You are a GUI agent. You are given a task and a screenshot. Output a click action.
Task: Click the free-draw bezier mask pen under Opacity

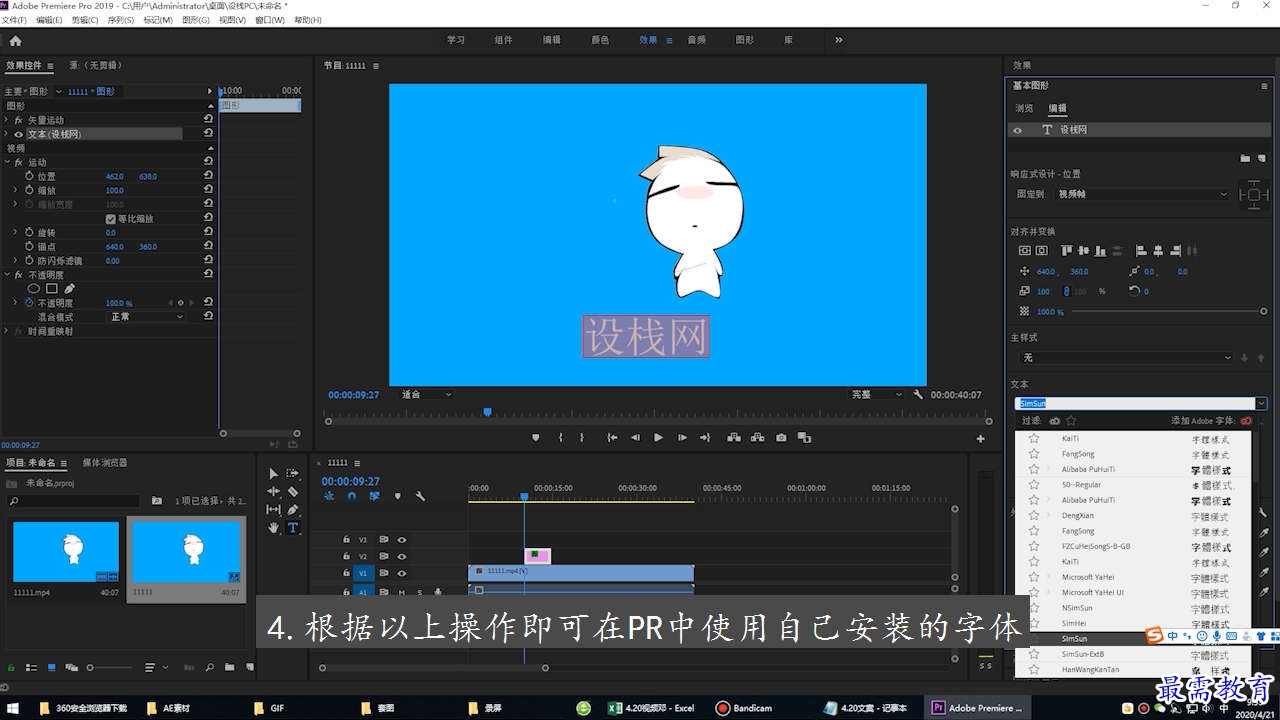70,289
